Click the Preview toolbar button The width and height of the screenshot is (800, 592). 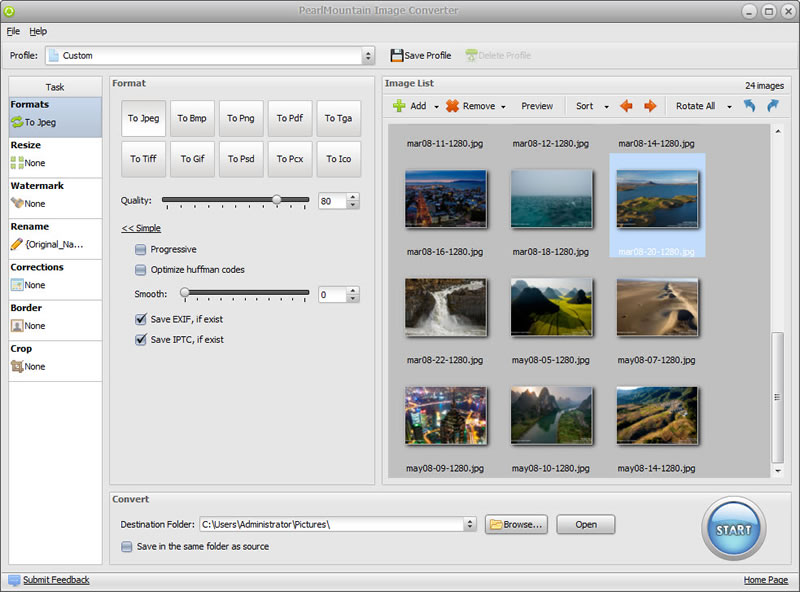pyautogui.click(x=537, y=106)
